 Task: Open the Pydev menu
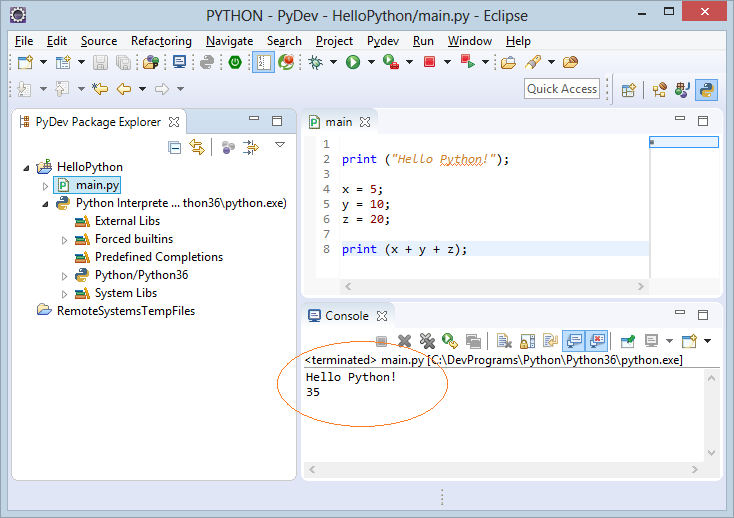tap(383, 41)
